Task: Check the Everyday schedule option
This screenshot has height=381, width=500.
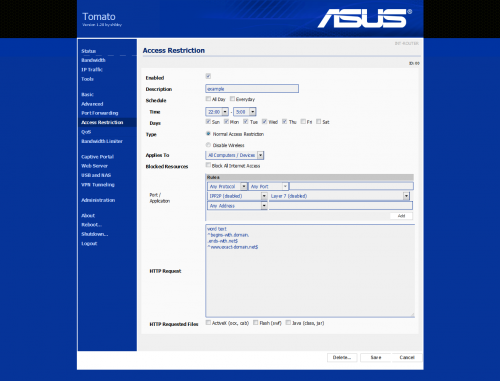Action: pyautogui.click(x=232, y=99)
